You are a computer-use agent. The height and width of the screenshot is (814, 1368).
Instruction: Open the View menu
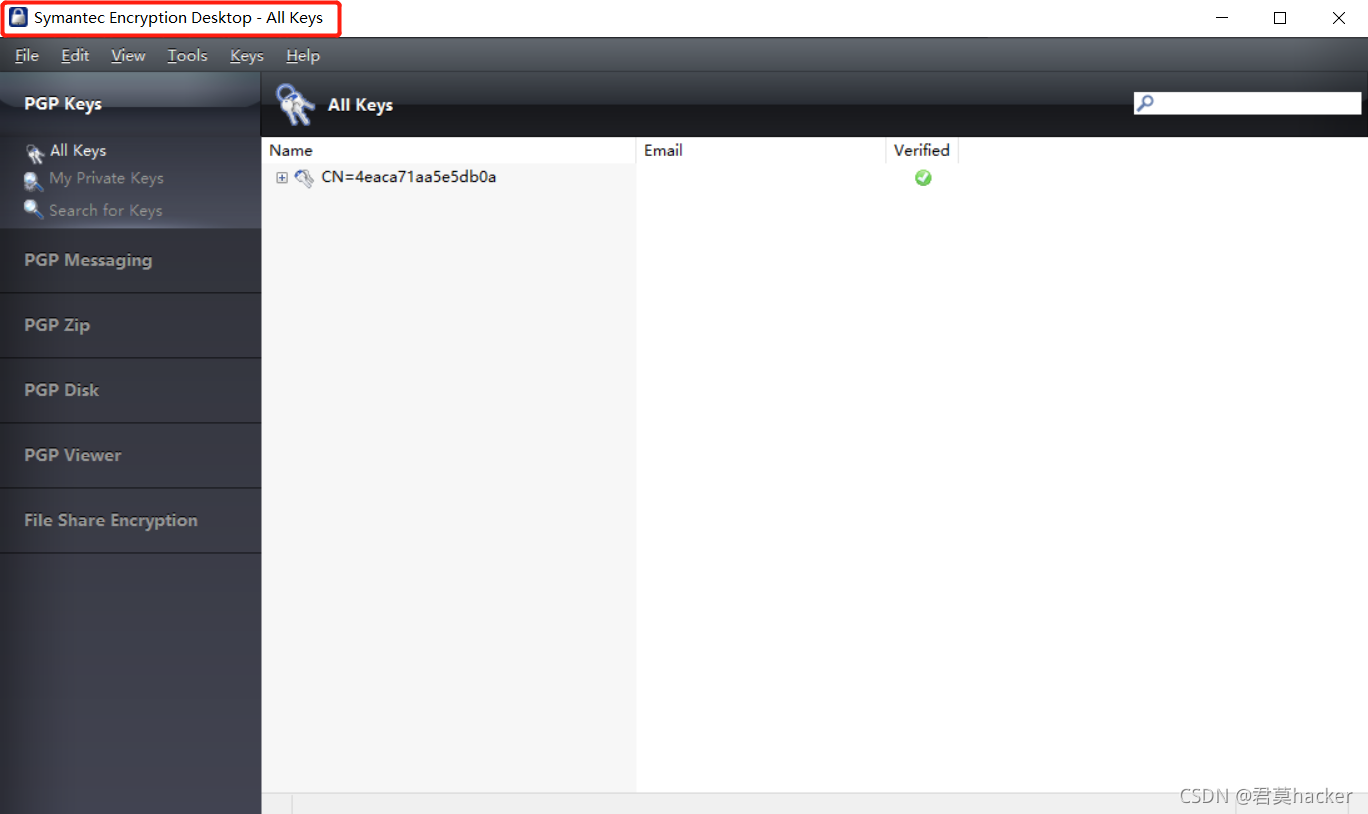pyautogui.click(x=128, y=55)
